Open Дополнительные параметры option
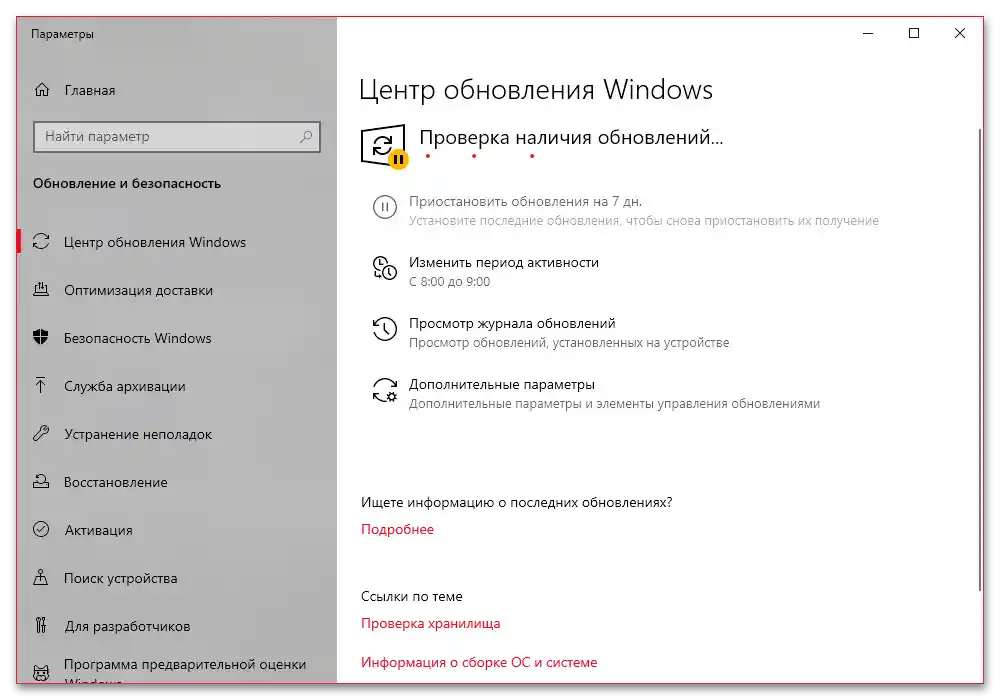 point(501,384)
